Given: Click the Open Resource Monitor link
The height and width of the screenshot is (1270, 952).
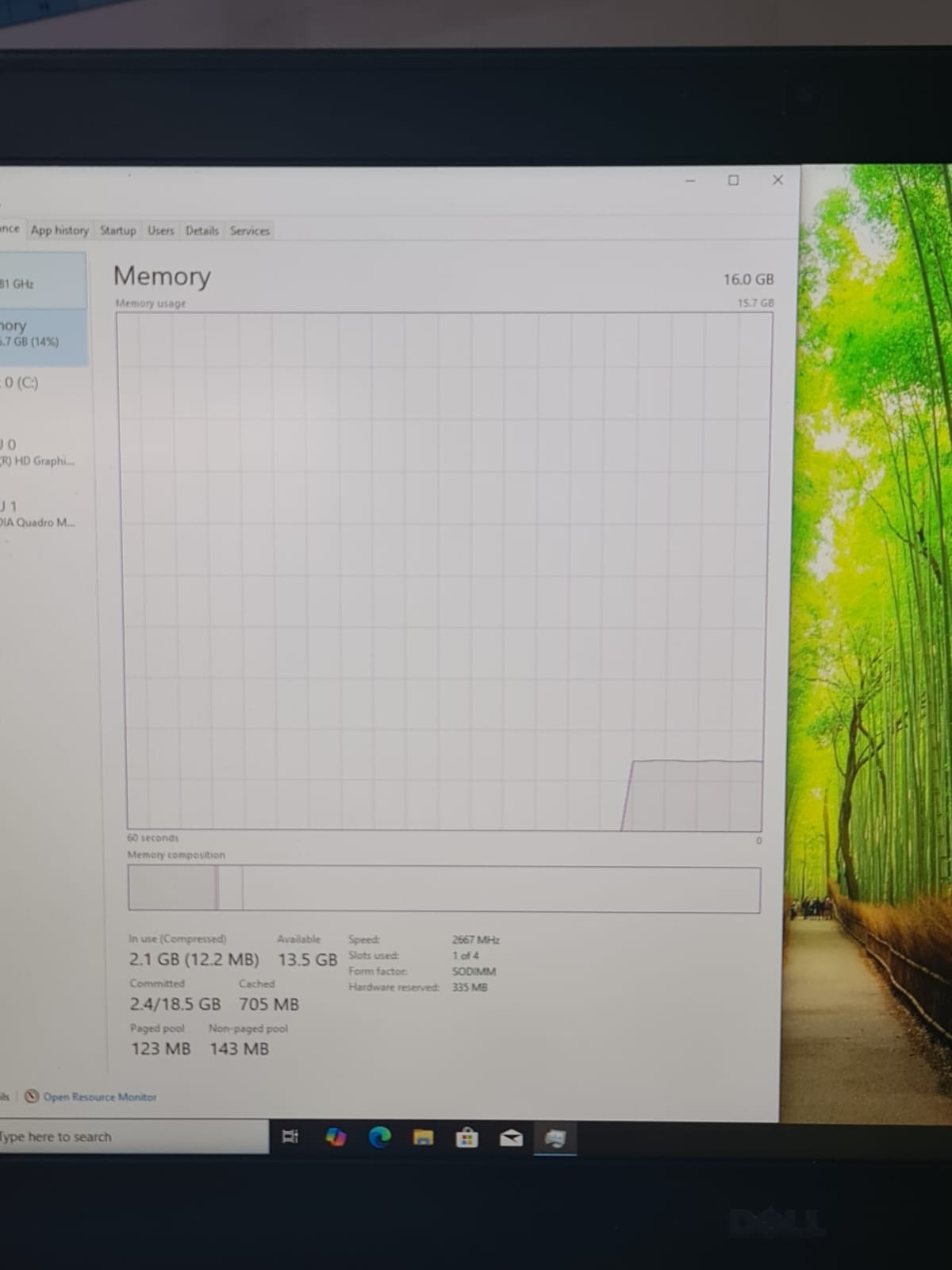Looking at the screenshot, I should pos(100,1097).
